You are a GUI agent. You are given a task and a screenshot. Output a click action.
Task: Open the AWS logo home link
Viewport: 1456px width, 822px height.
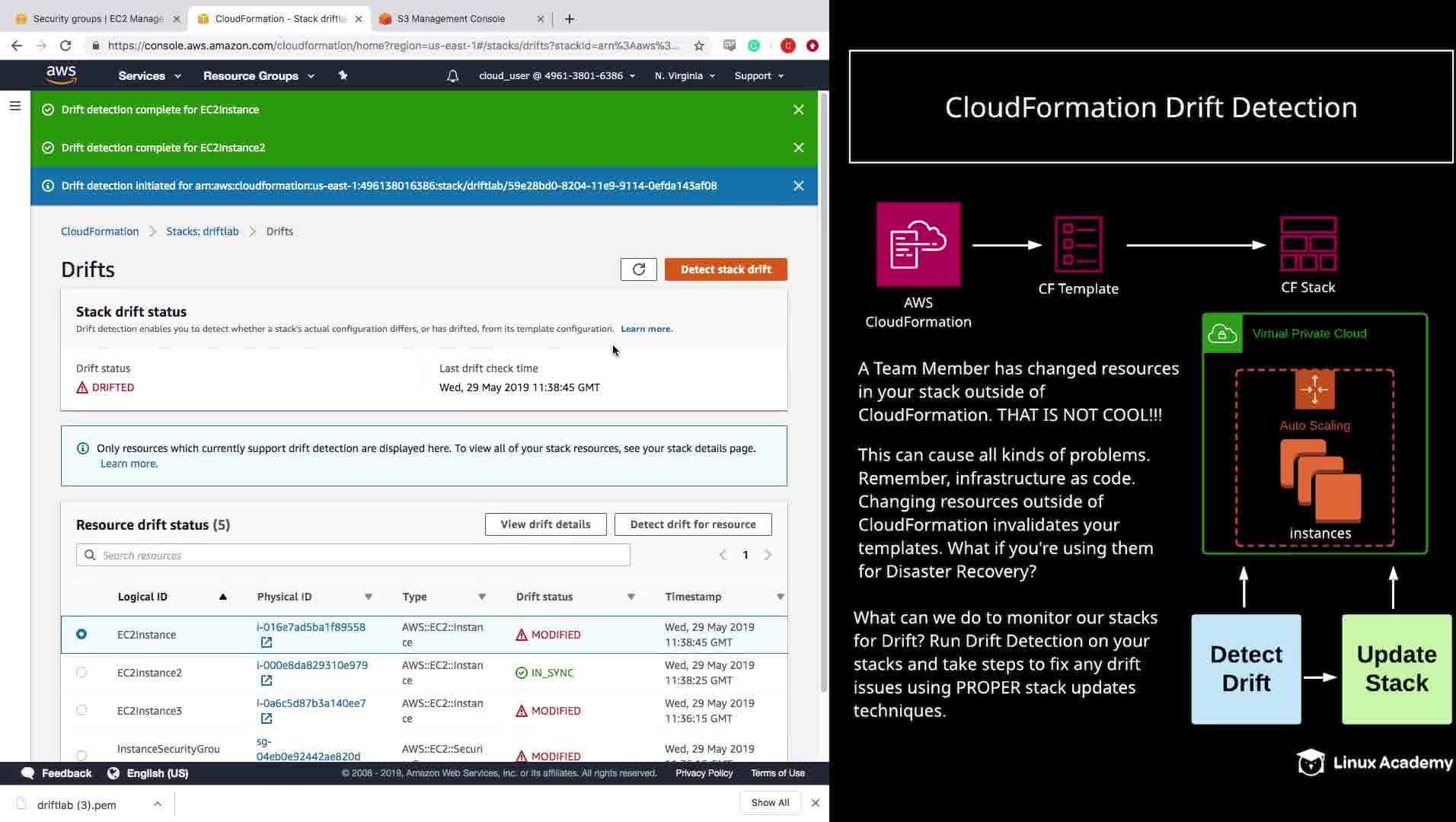(61, 75)
